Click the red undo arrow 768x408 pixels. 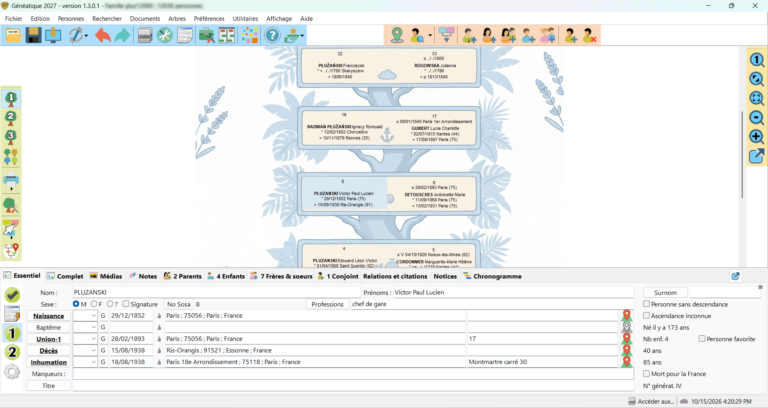point(103,35)
